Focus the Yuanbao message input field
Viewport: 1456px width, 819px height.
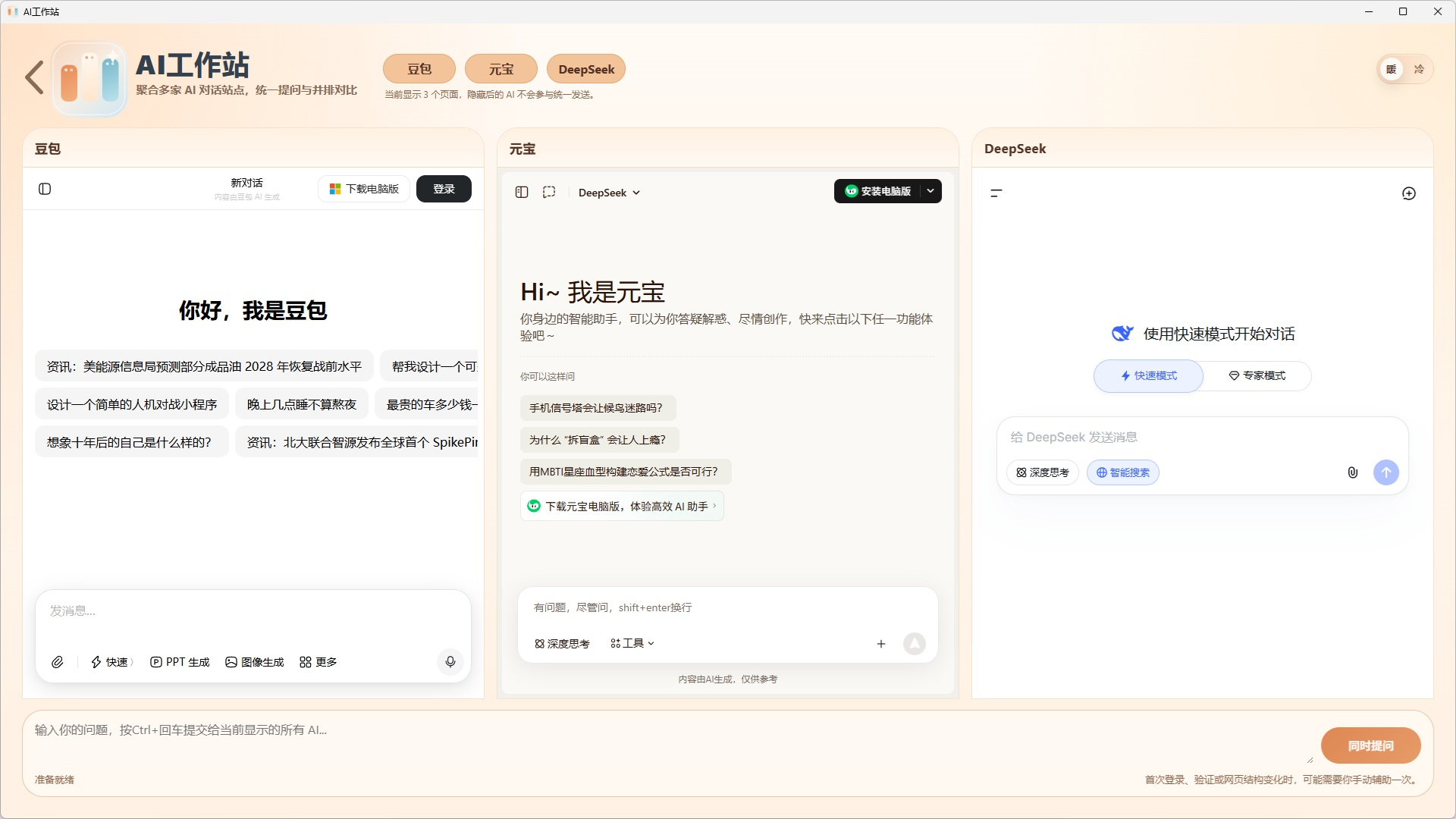726,607
